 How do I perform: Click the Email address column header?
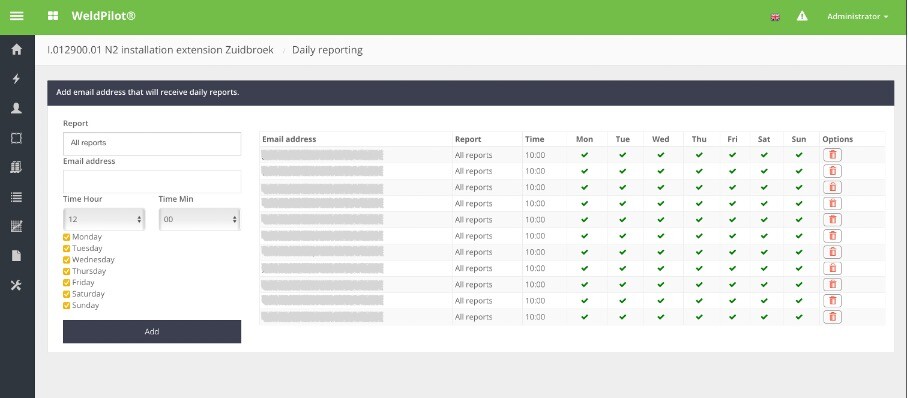pos(289,139)
